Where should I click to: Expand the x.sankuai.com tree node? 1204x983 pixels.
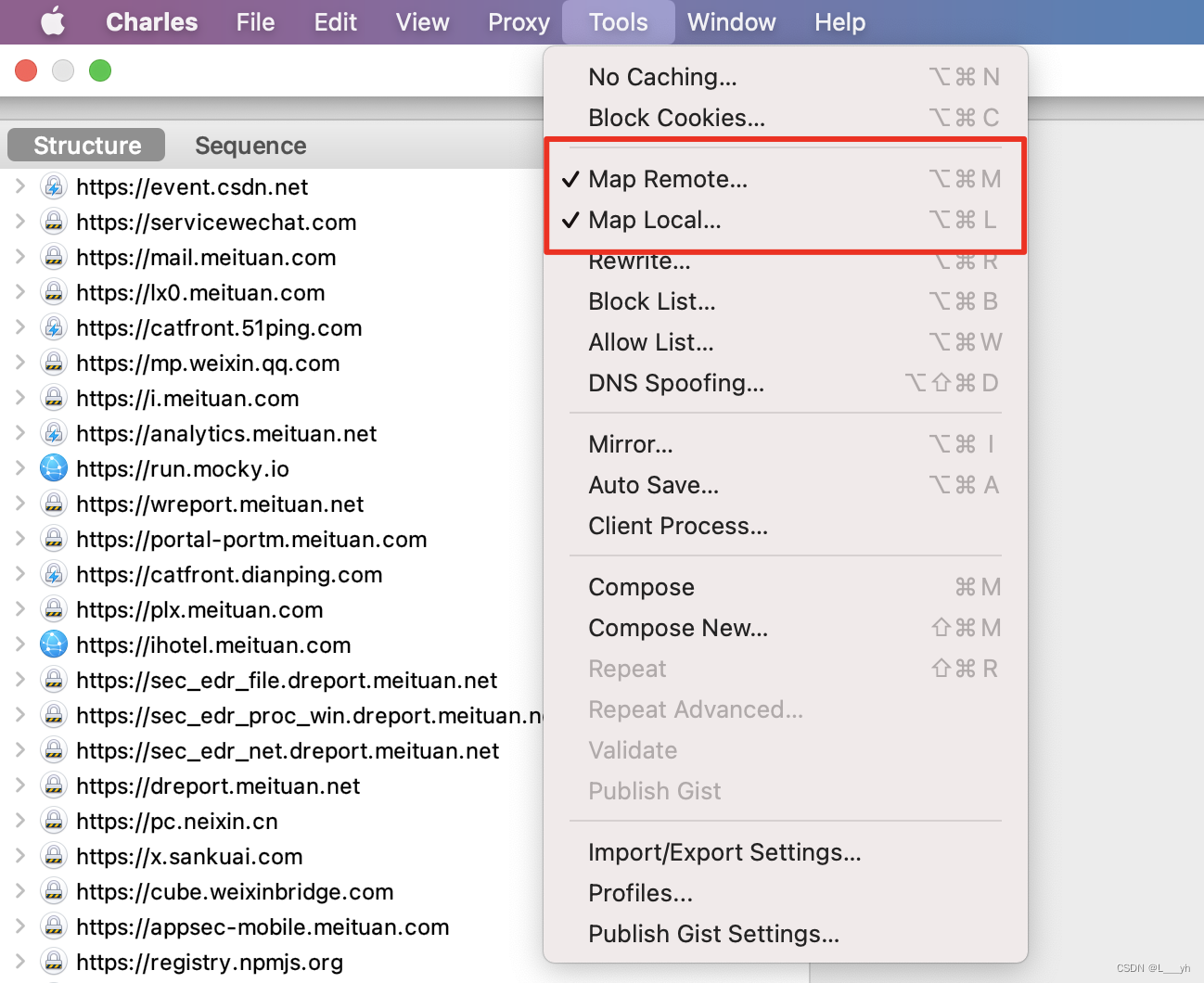[x=19, y=856]
